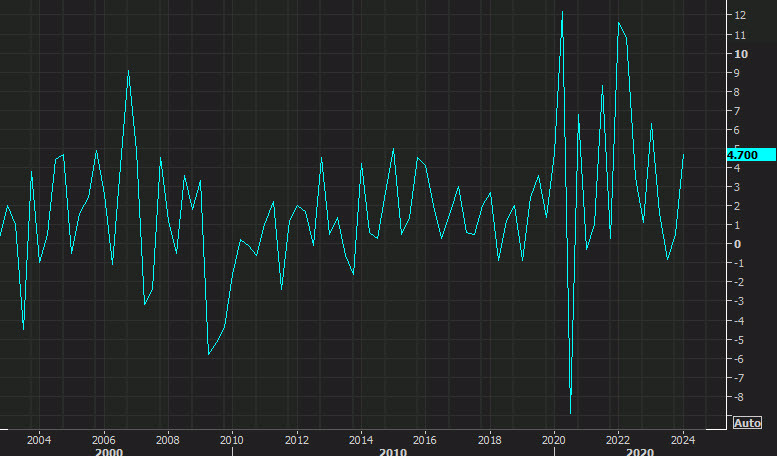Click the 6 value on y-axis

coord(737,130)
